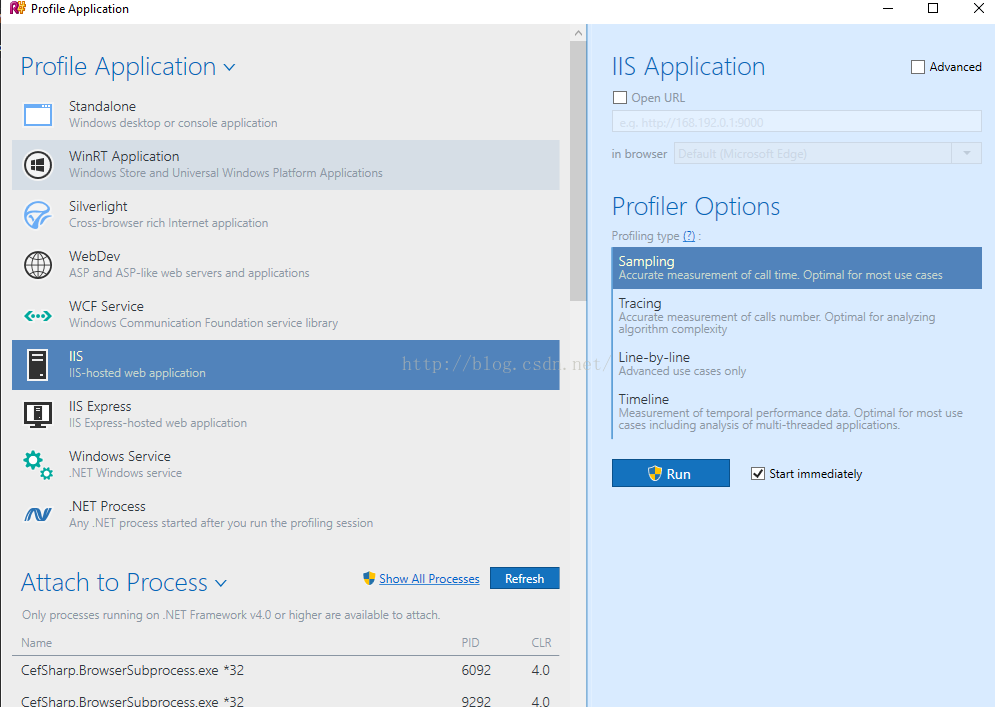Select the WCF Service entry
Viewport: 995px width, 707px height.
pyautogui.click(x=286, y=315)
